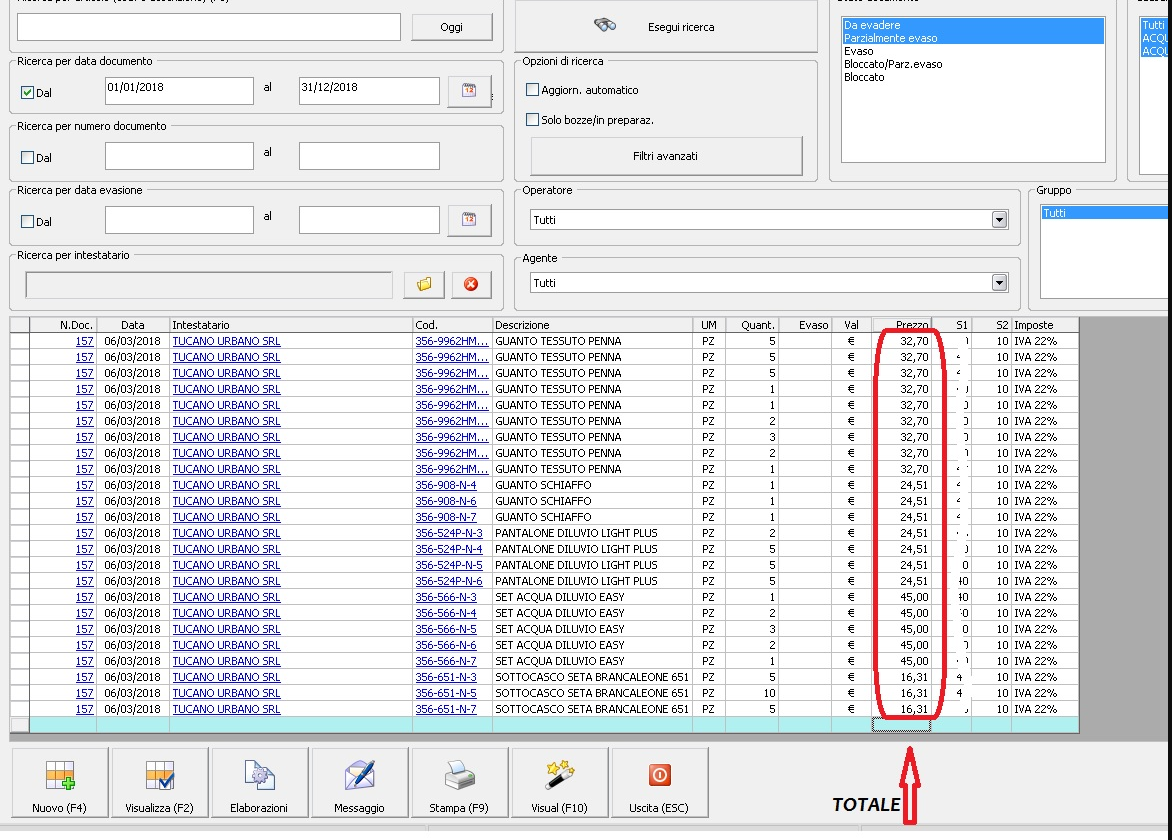Image resolution: width=1172 pixels, height=840 pixels.
Task: Toggle Aggiorn. automatico option
Action: 532,90
